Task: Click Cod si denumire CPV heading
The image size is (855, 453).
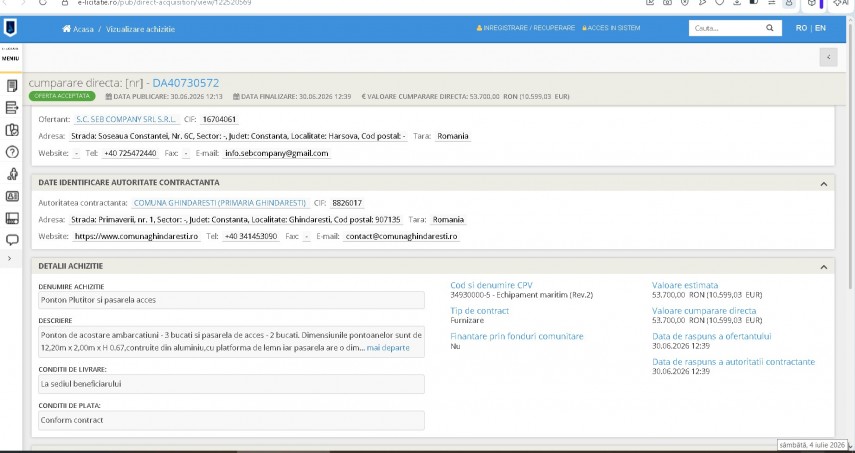Action: [x=491, y=285]
